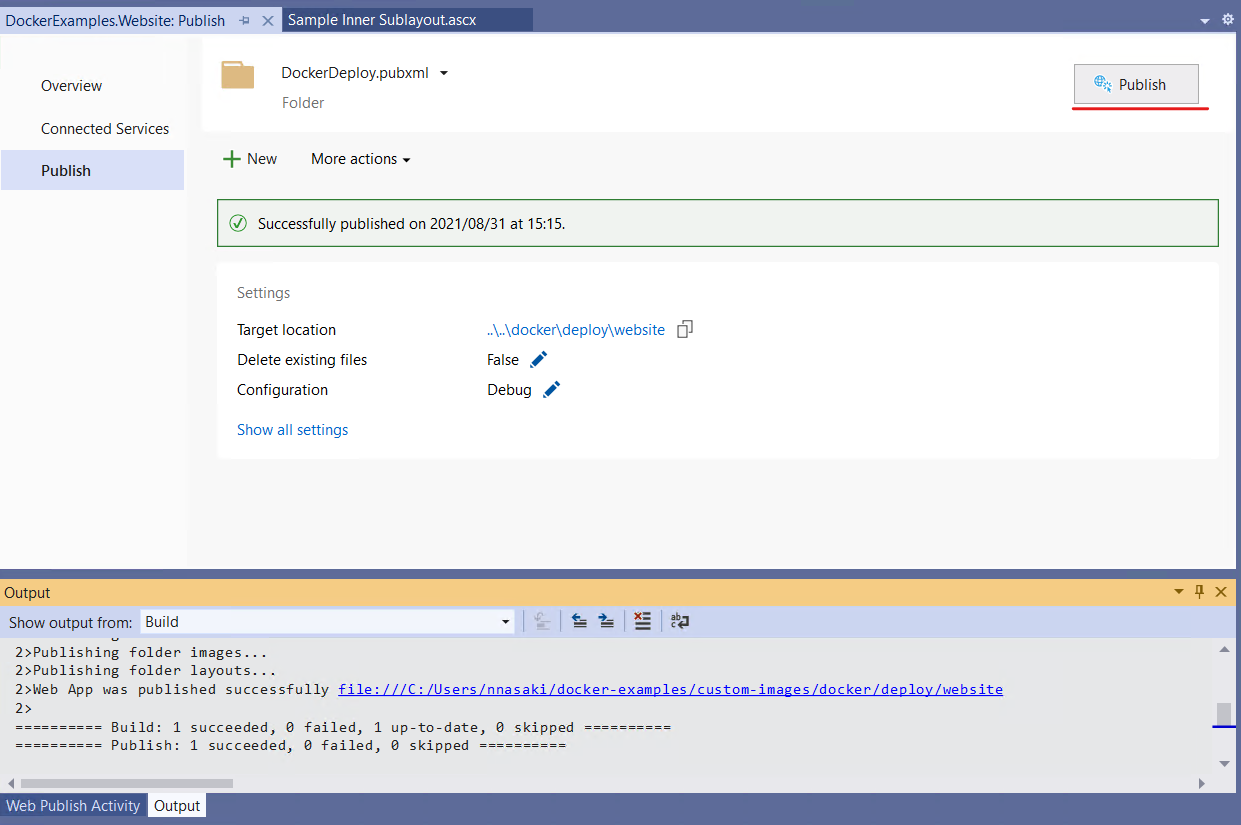Create a New publish profile
This screenshot has width=1241, height=825.
point(250,159)
